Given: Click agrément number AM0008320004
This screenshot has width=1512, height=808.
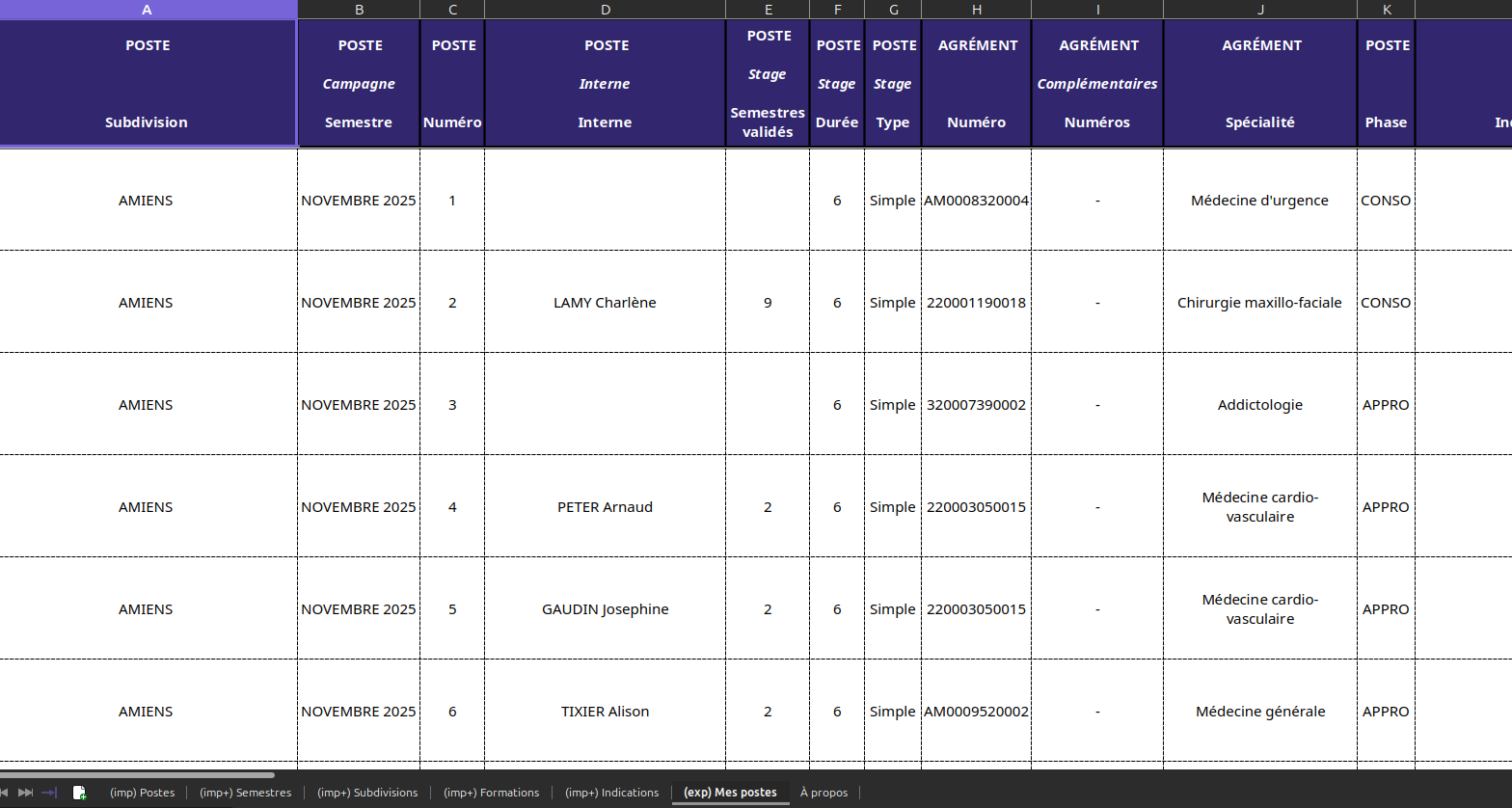Looking at the screenshot, I should 976,201.
